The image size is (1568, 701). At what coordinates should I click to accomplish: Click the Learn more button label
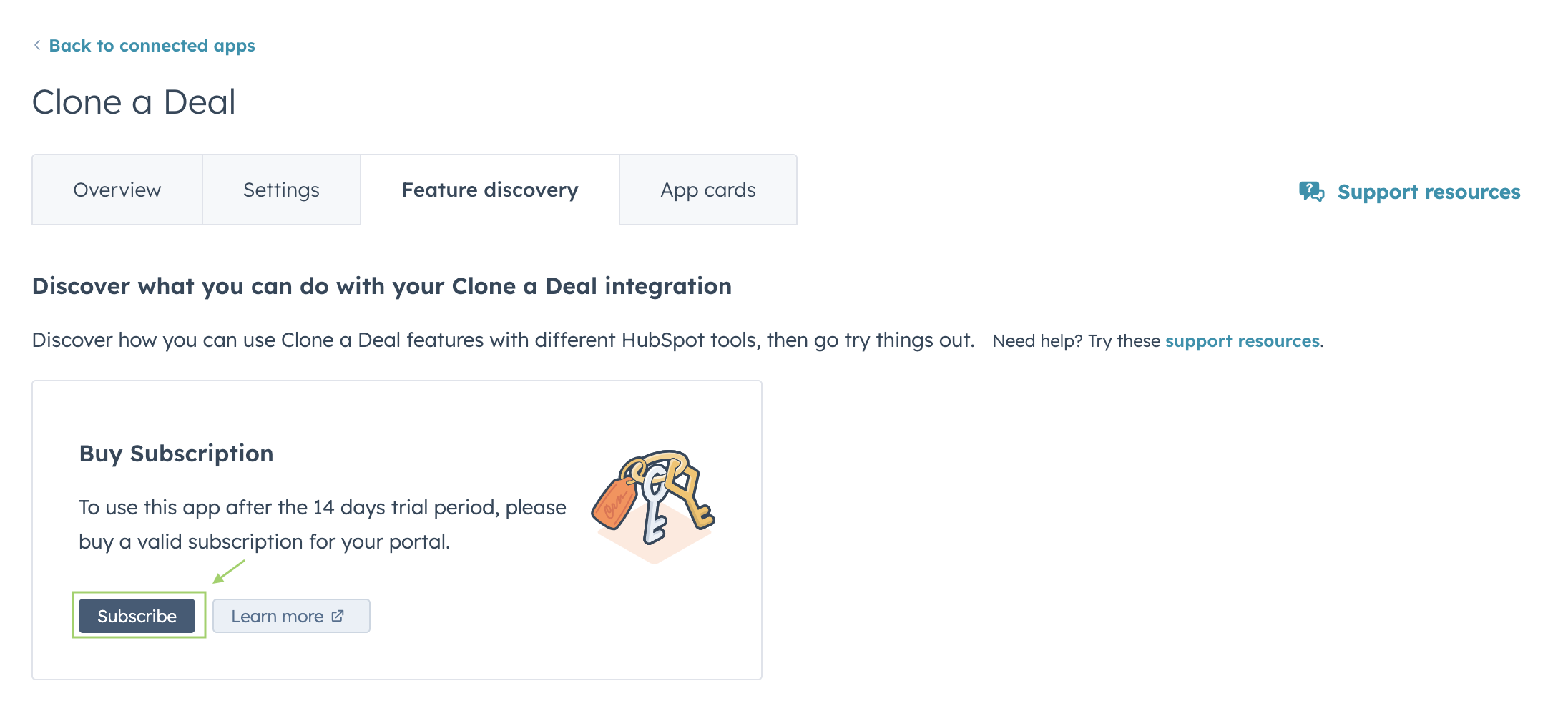coord(278,617)
